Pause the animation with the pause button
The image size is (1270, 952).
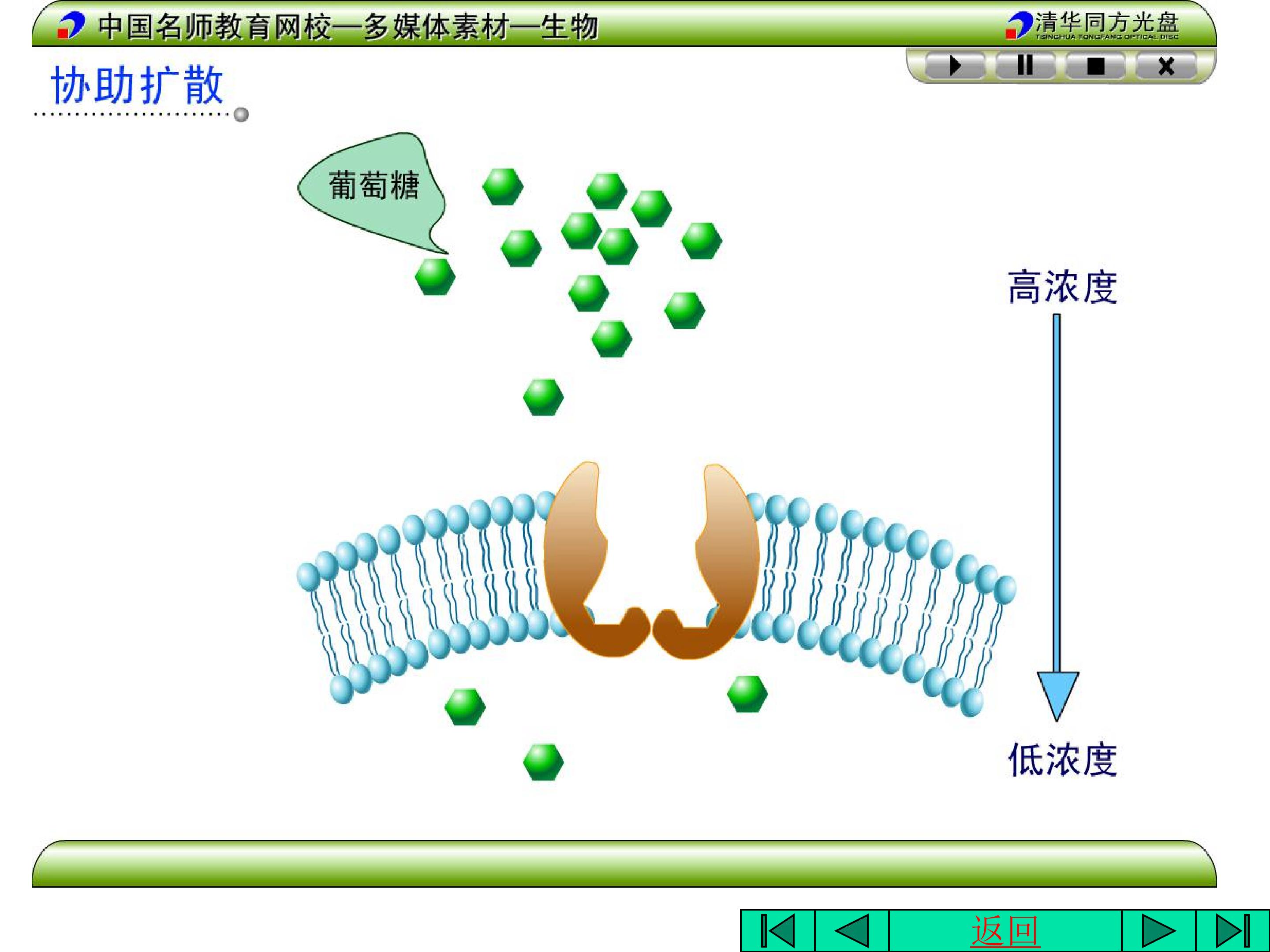pos(1025,65)
